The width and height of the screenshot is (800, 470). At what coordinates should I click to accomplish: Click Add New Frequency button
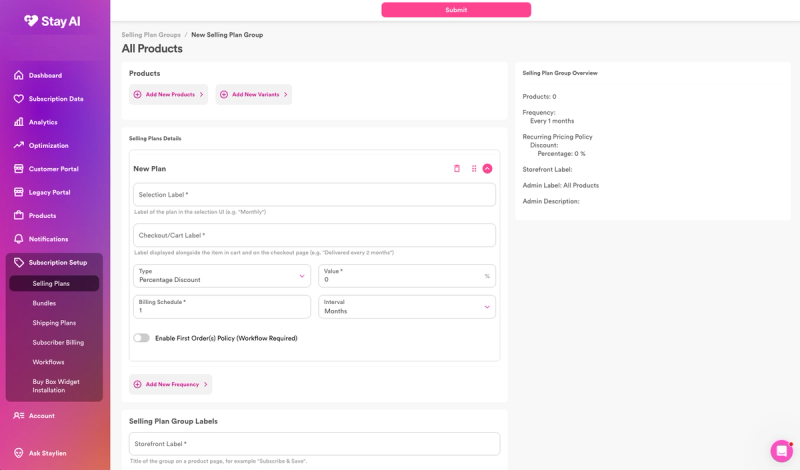pyautogui.click(x=170, y=384)
